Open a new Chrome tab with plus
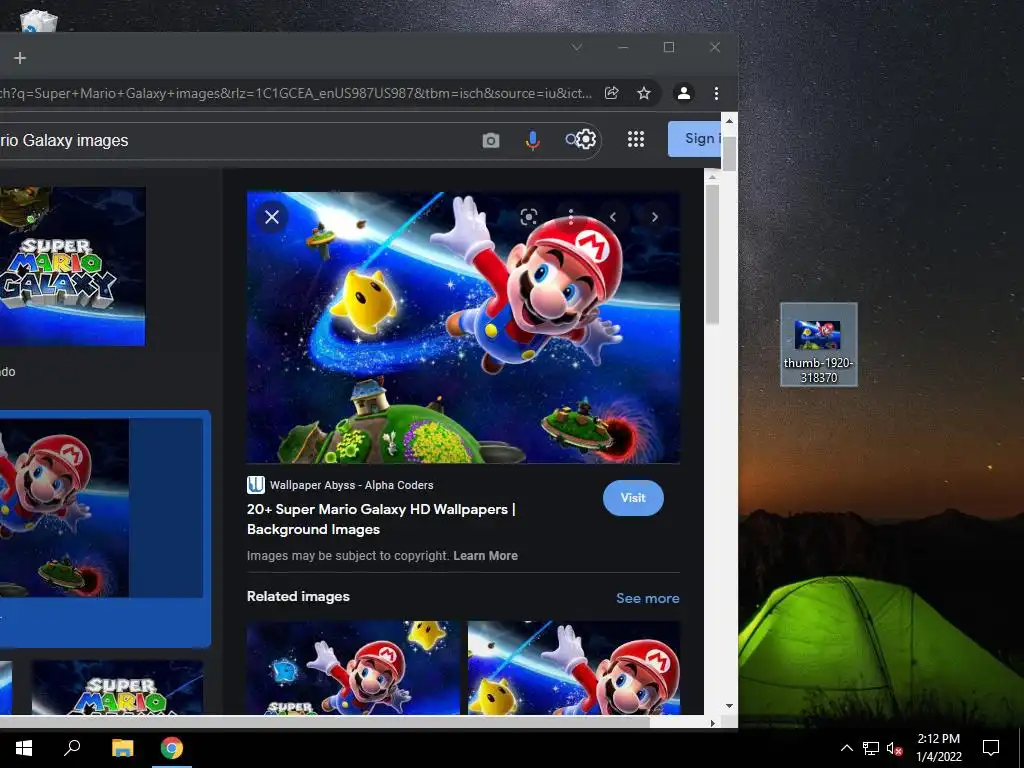1024x768 pixels. [20, 58]
